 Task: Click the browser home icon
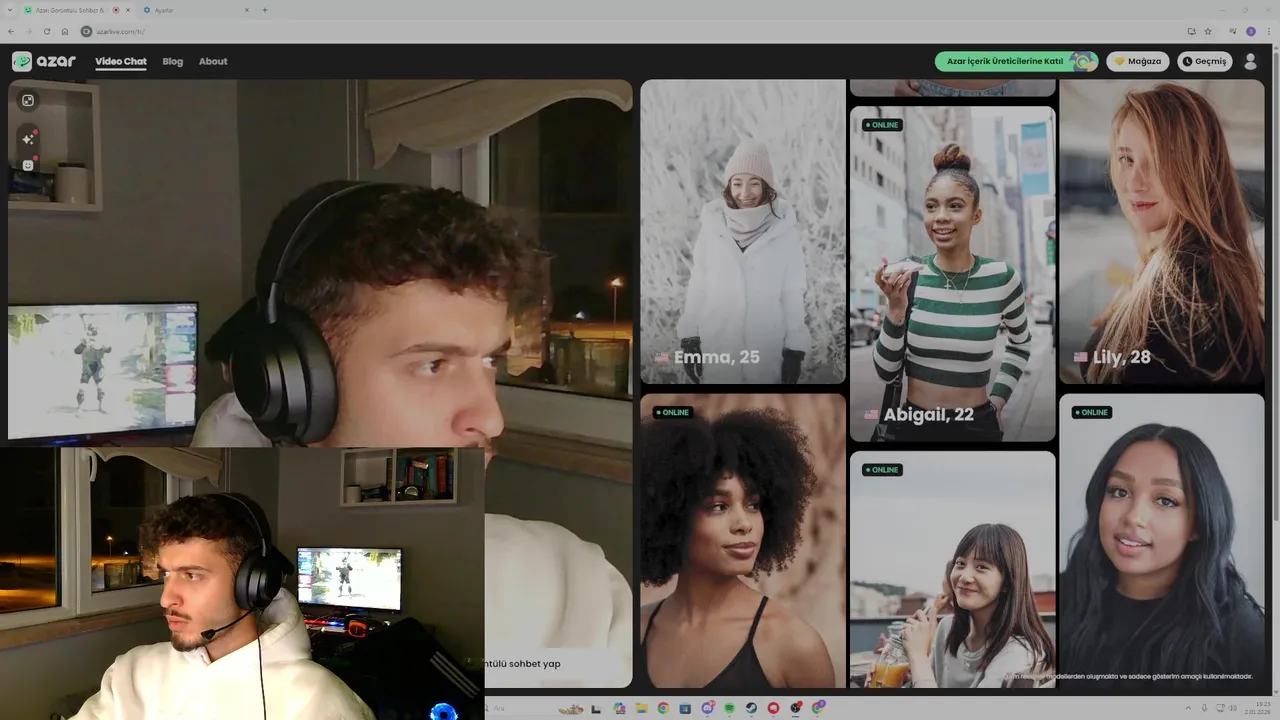tap(65, 31)
